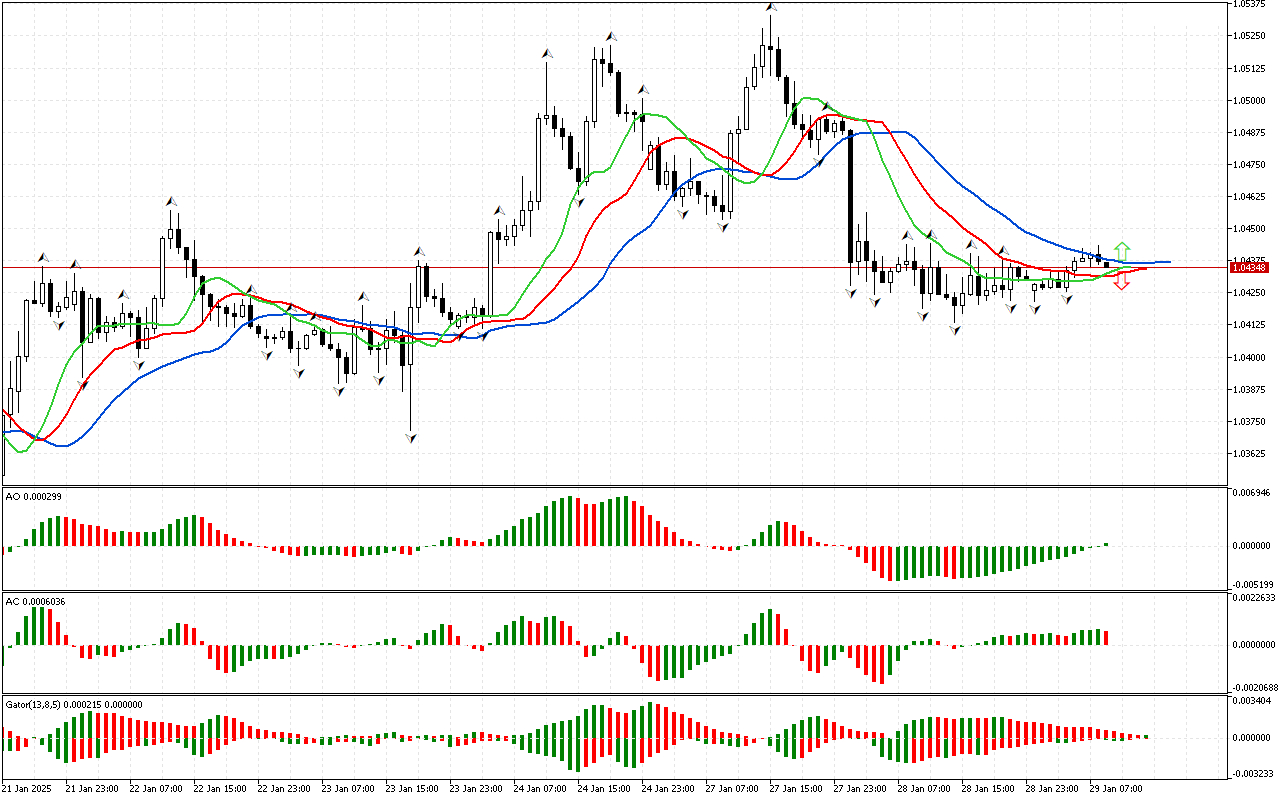Click the 29 Jan 07:00 time label

point(1116,789)
